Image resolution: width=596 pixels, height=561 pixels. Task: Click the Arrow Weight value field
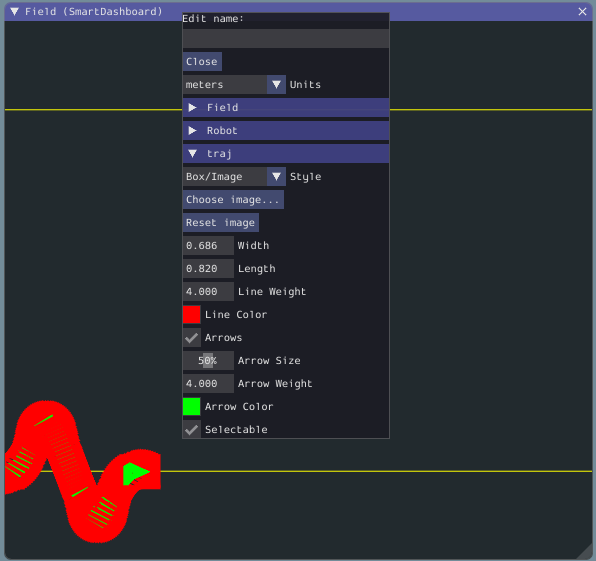(208, 384)
